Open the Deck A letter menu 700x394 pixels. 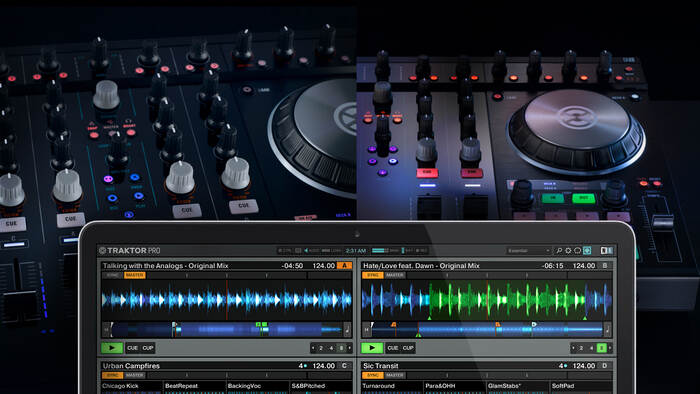344,265
